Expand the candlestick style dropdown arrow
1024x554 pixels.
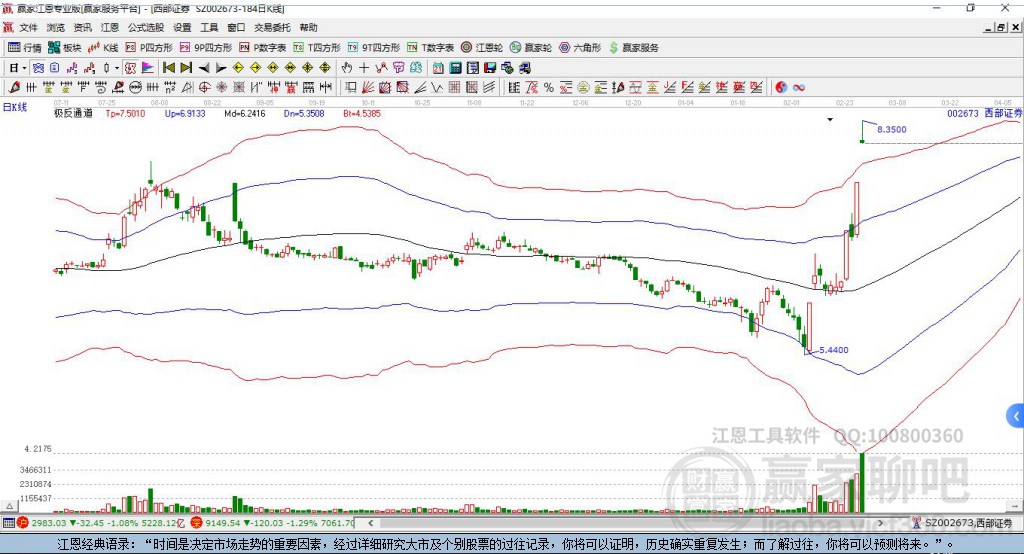[x=117, y=68]
